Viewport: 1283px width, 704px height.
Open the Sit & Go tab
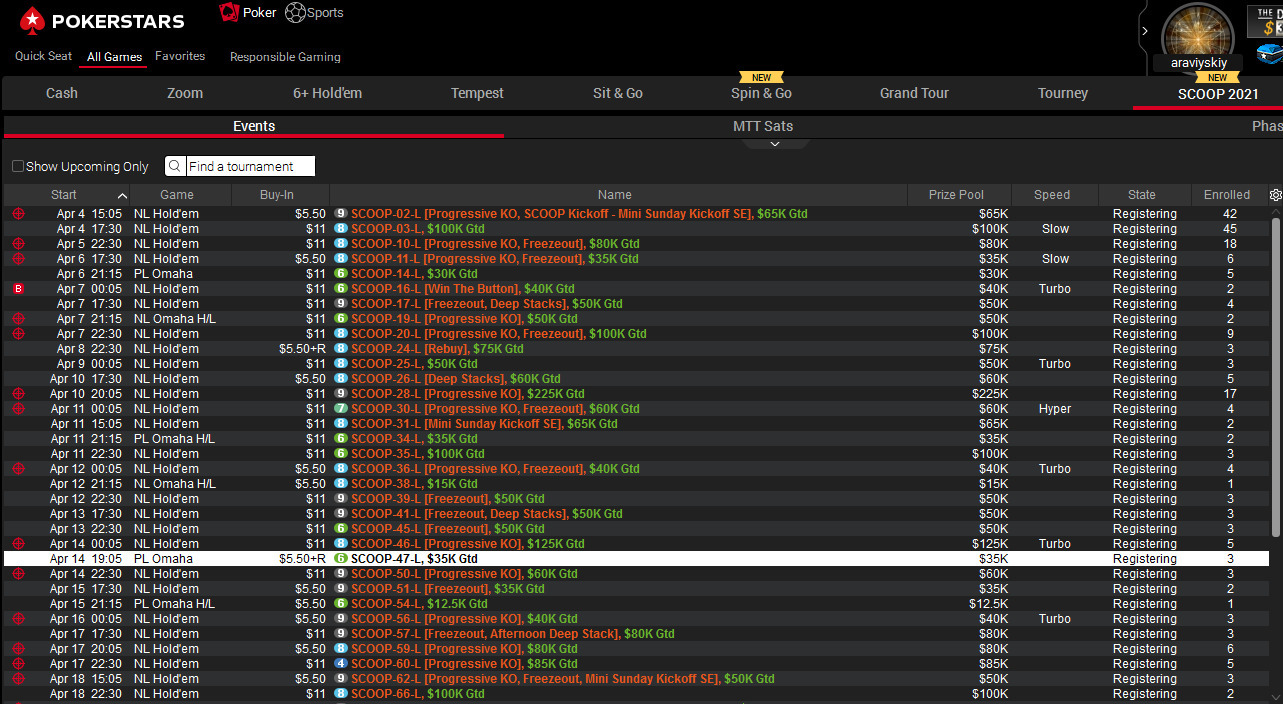coord(618,93)
